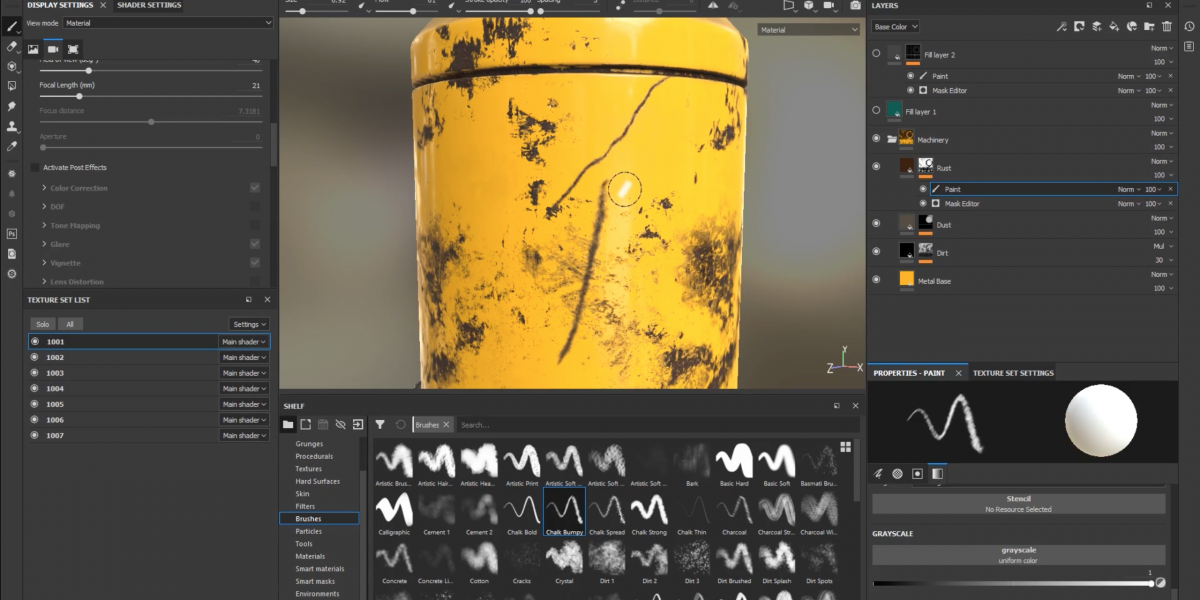Adjust the grayscale value slider
Viewport: 1200px width, 600px height.
1013,583
